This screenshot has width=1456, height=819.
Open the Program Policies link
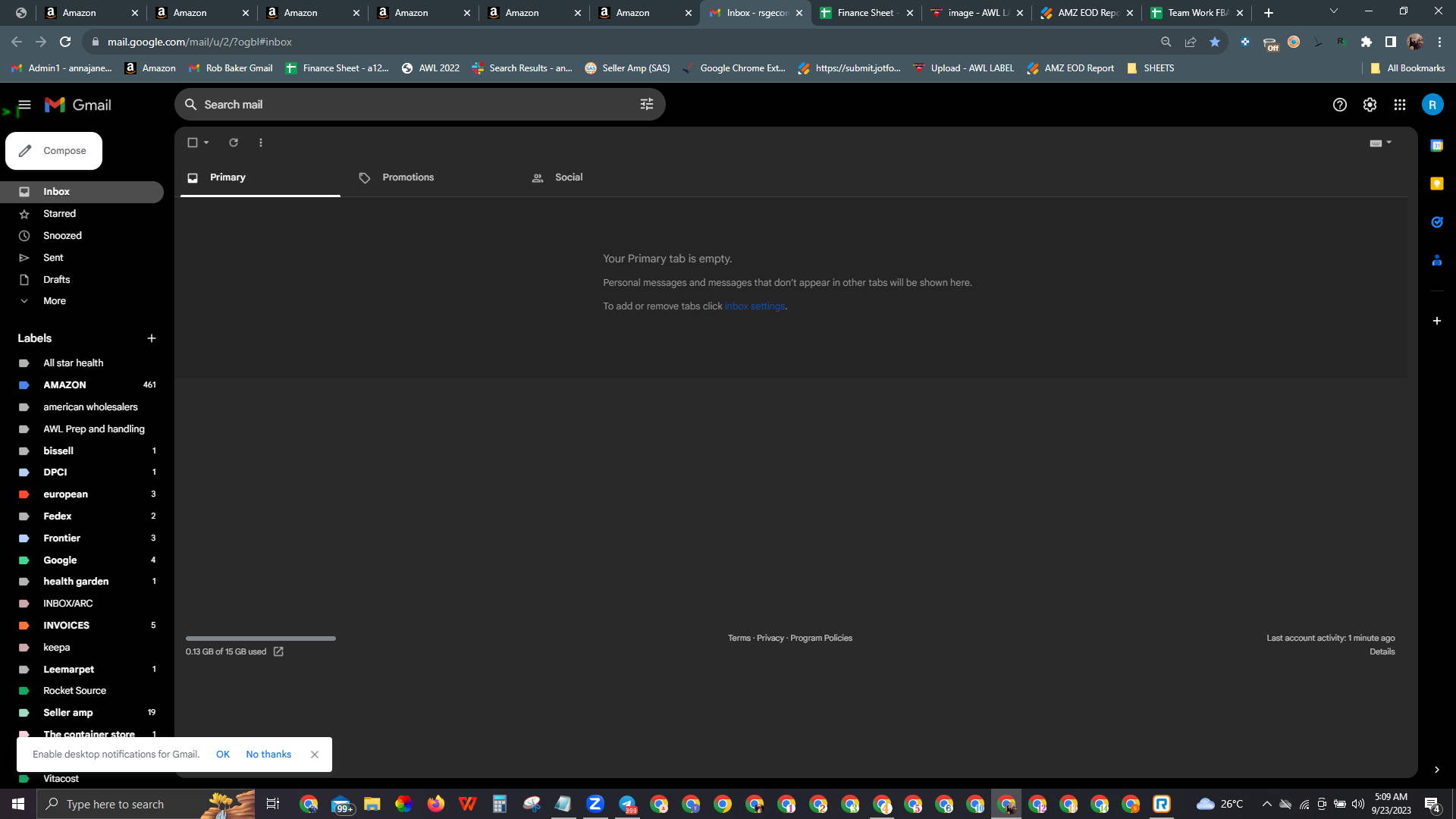(821, 639)
